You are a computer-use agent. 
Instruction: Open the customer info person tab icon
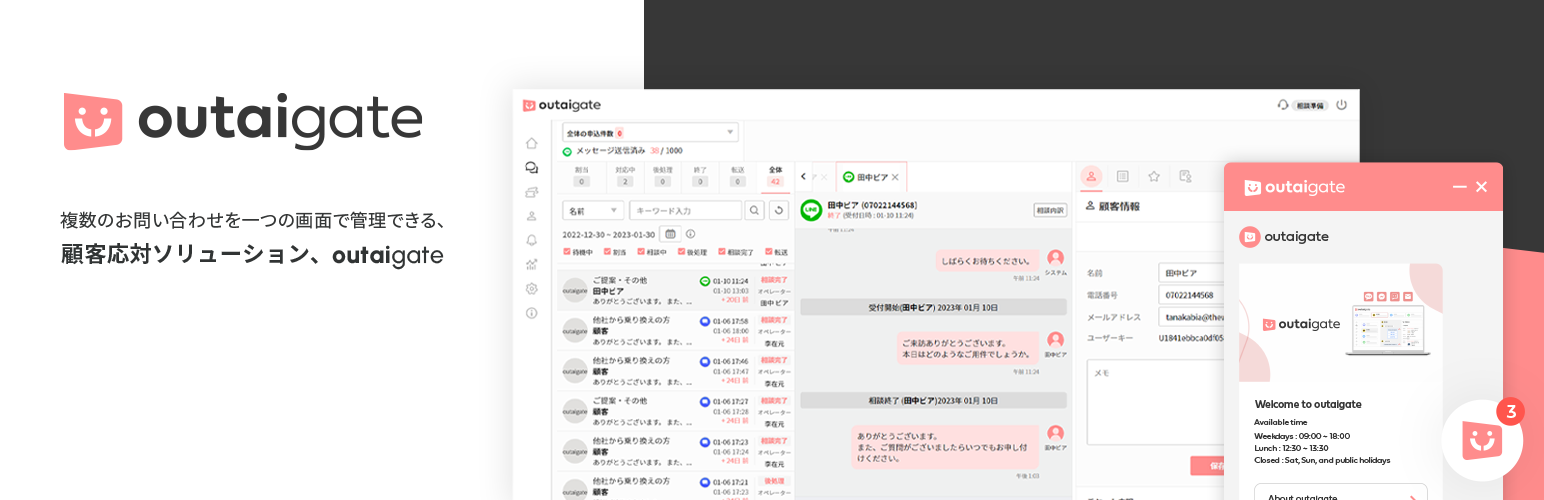pyautogui.click(x=1091, y=176)
